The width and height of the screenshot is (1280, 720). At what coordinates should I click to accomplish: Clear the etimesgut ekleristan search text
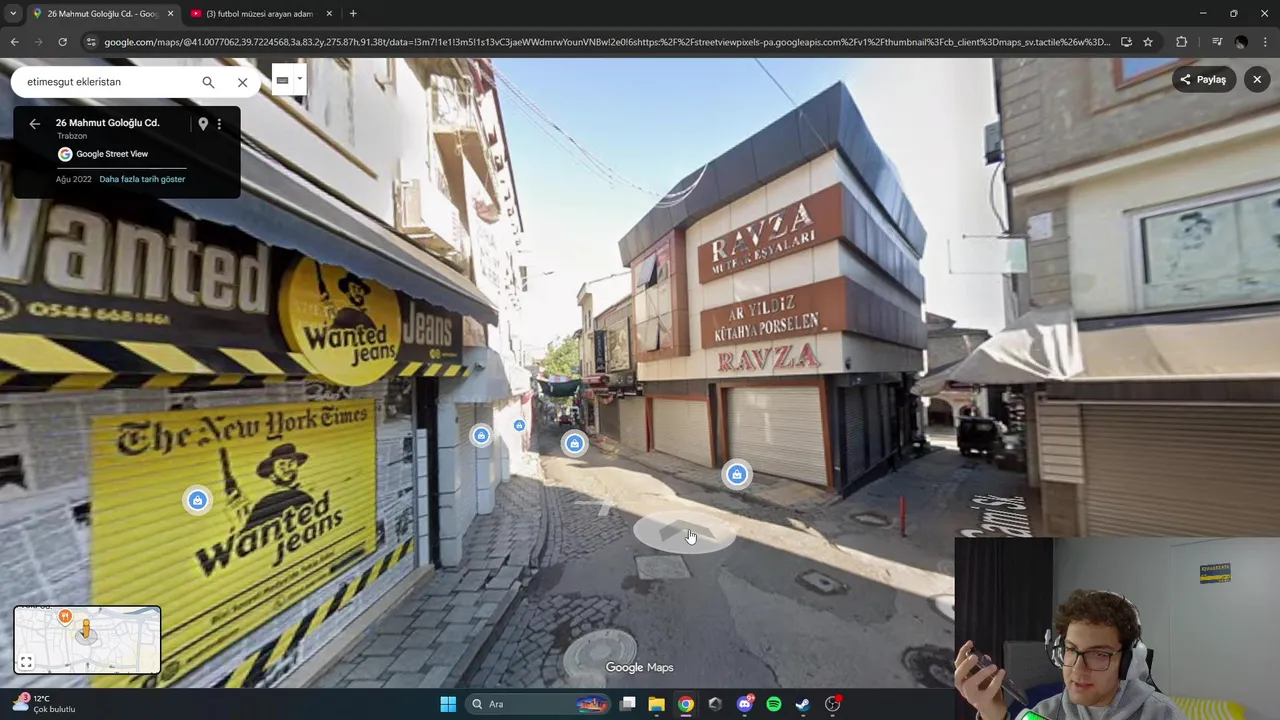click(242, 82)
